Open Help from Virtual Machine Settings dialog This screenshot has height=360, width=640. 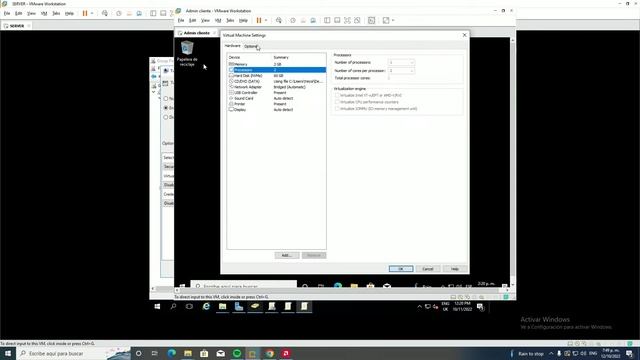click(455, 269)
